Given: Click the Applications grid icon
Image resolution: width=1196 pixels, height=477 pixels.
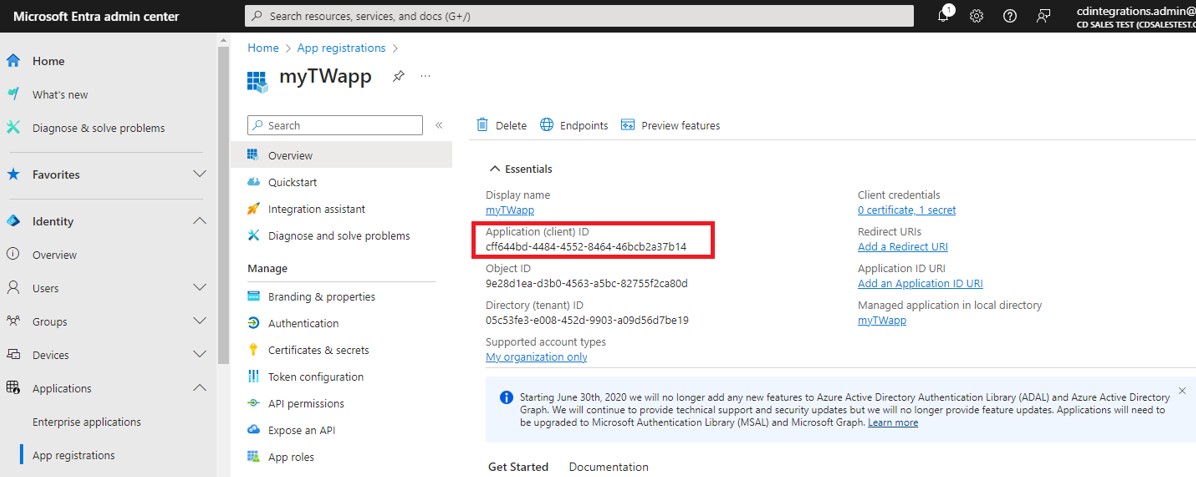Looking at the screenshot, I should click(x=13, y=388).
